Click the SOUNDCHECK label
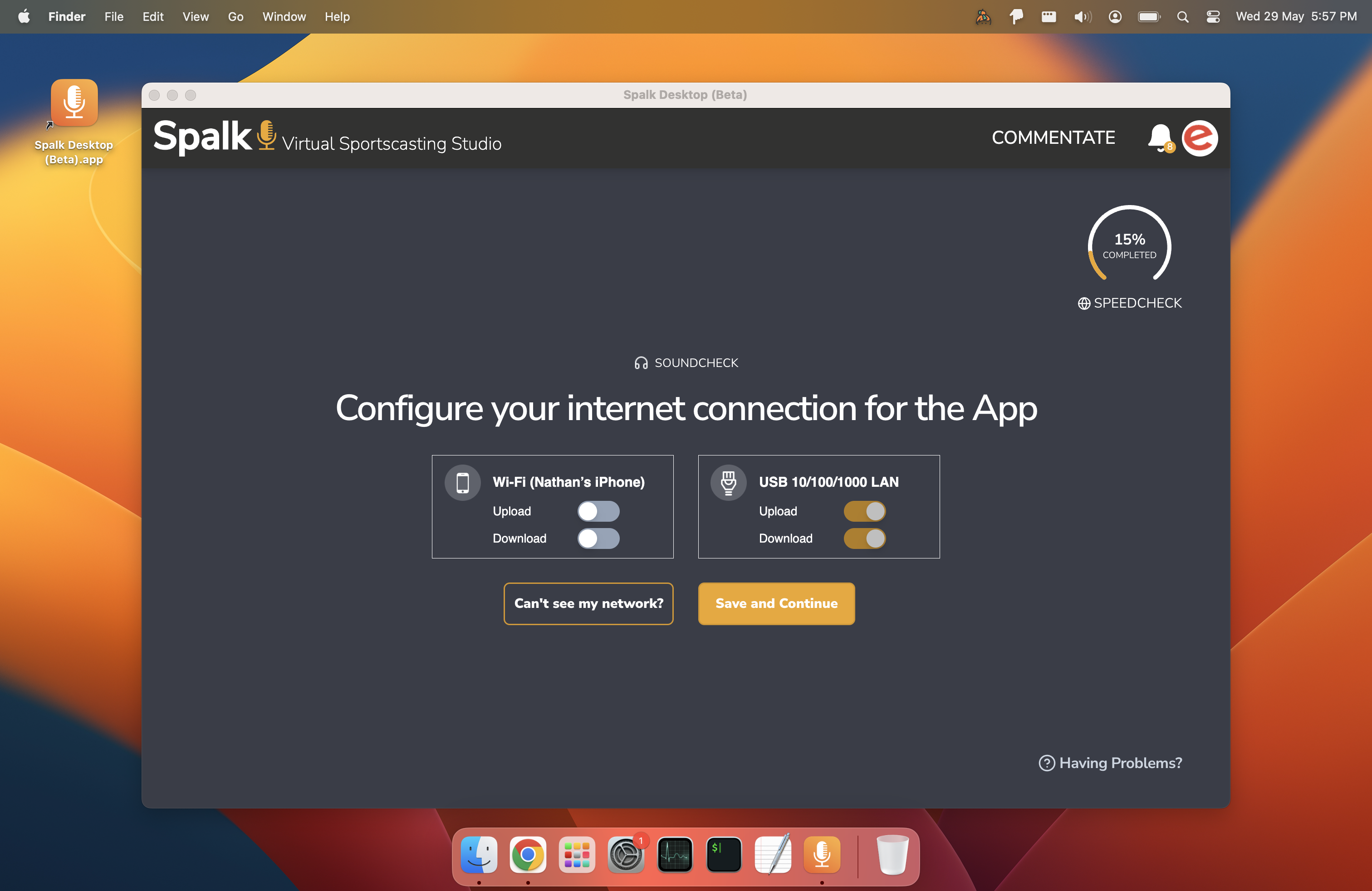Screen dimensions: 1372x891 [696, 363]
